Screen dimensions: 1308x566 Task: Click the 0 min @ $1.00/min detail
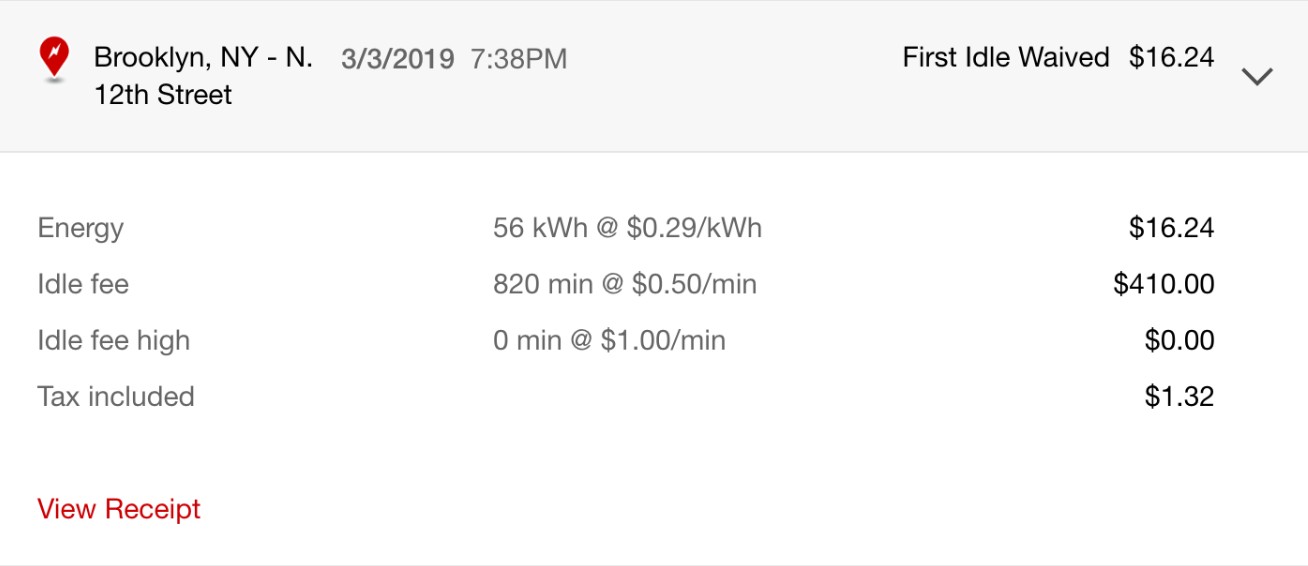pyautogui.click(x=609, y=340)
